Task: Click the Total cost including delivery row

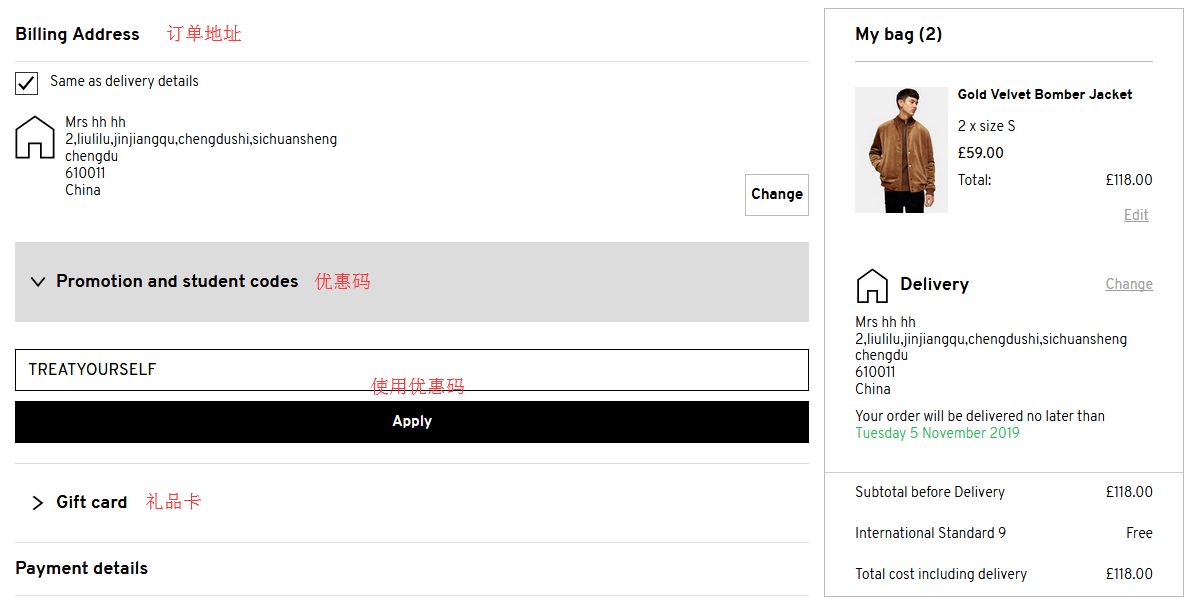Action: [x=1003, y=574]
